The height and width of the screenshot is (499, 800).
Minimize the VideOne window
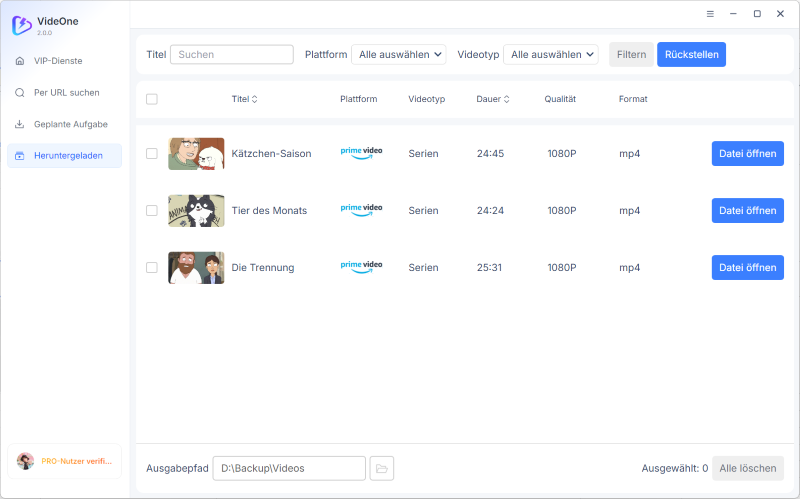pyautogui.click(x=733, y=14)
